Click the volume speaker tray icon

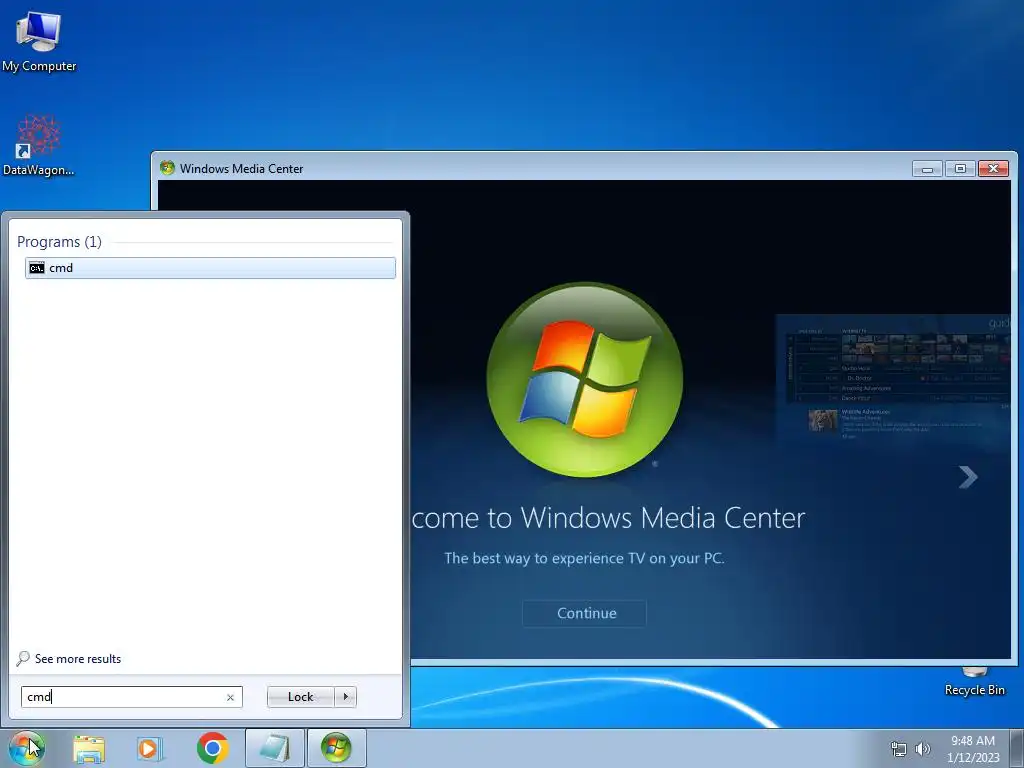coord(923,749)
